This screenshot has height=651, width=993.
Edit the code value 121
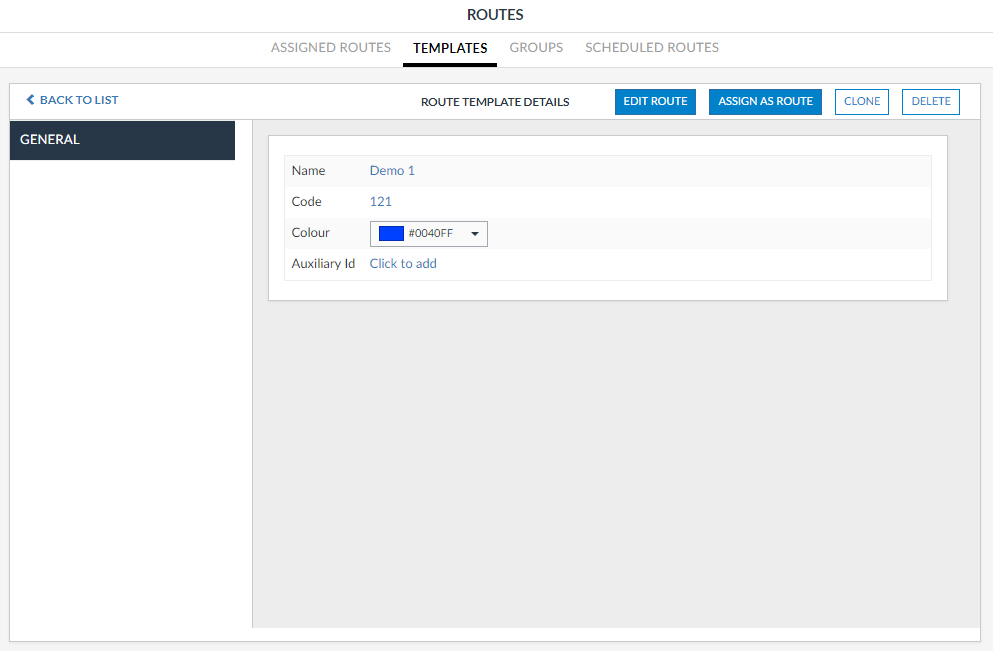coord(381,202)
